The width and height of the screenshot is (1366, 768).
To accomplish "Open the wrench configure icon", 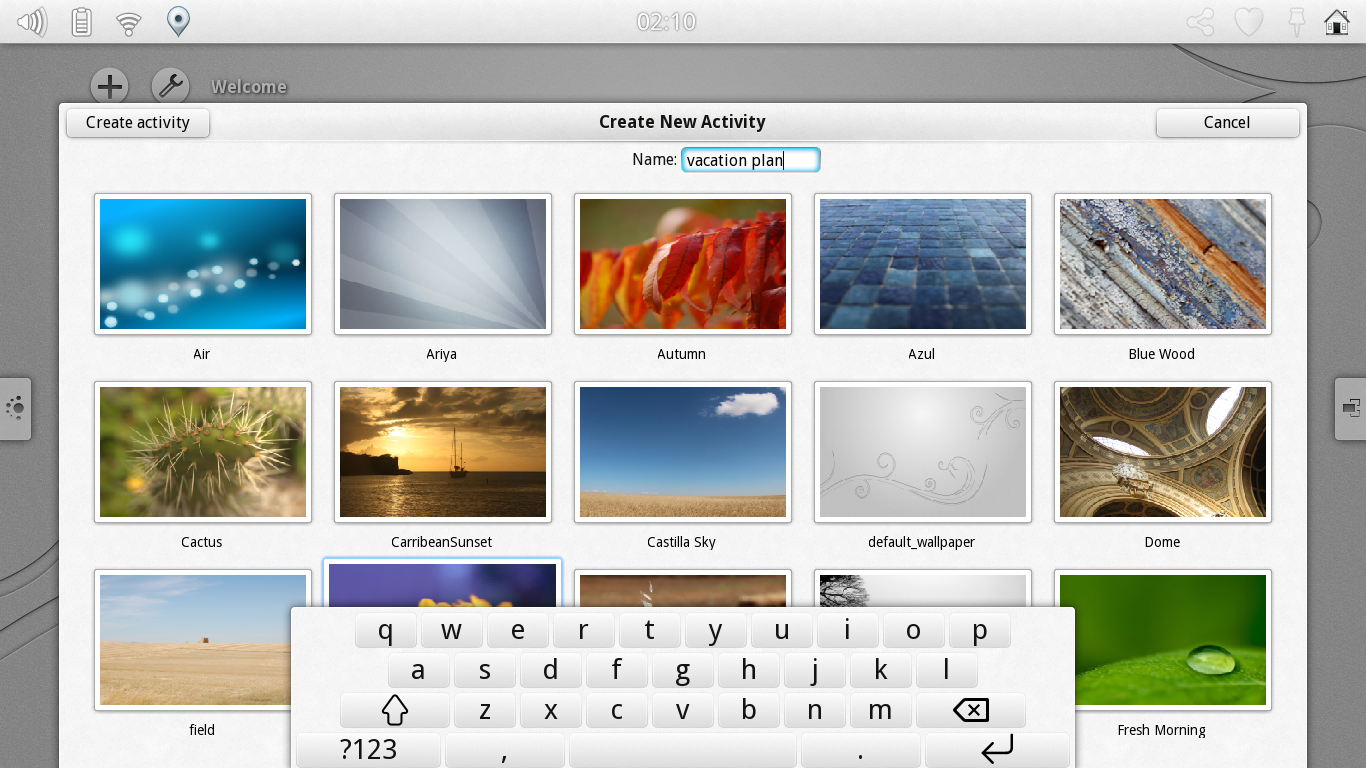I will click(170, 87).
